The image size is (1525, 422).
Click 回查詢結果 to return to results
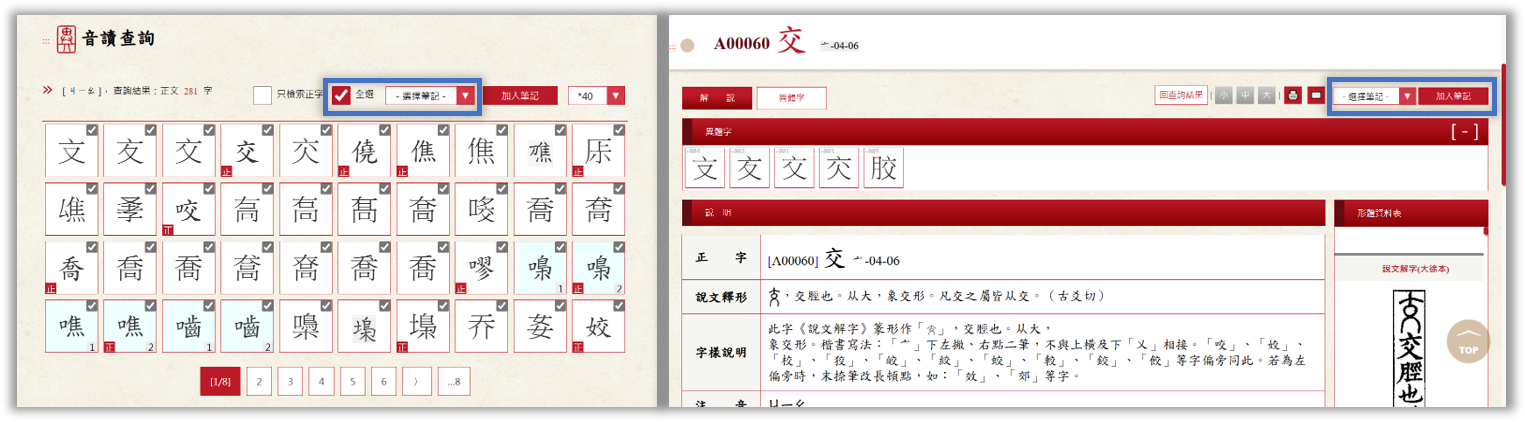pyautogui.click(x=1181, y=96)
